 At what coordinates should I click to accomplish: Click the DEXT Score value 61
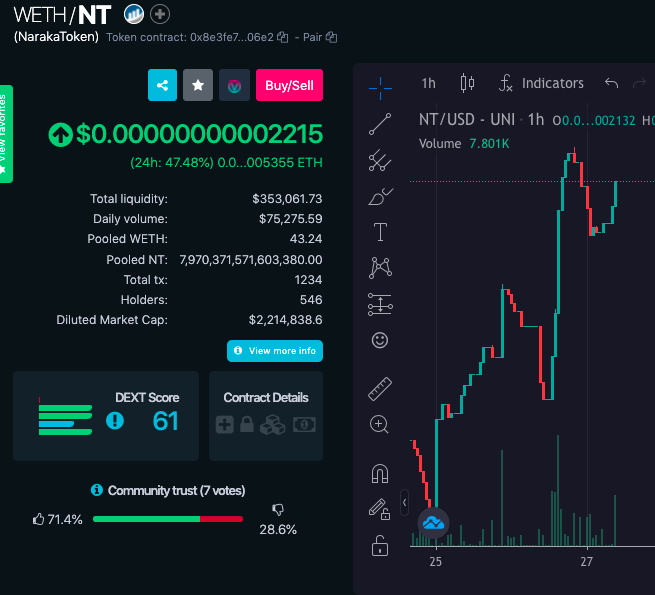(165, 421)
